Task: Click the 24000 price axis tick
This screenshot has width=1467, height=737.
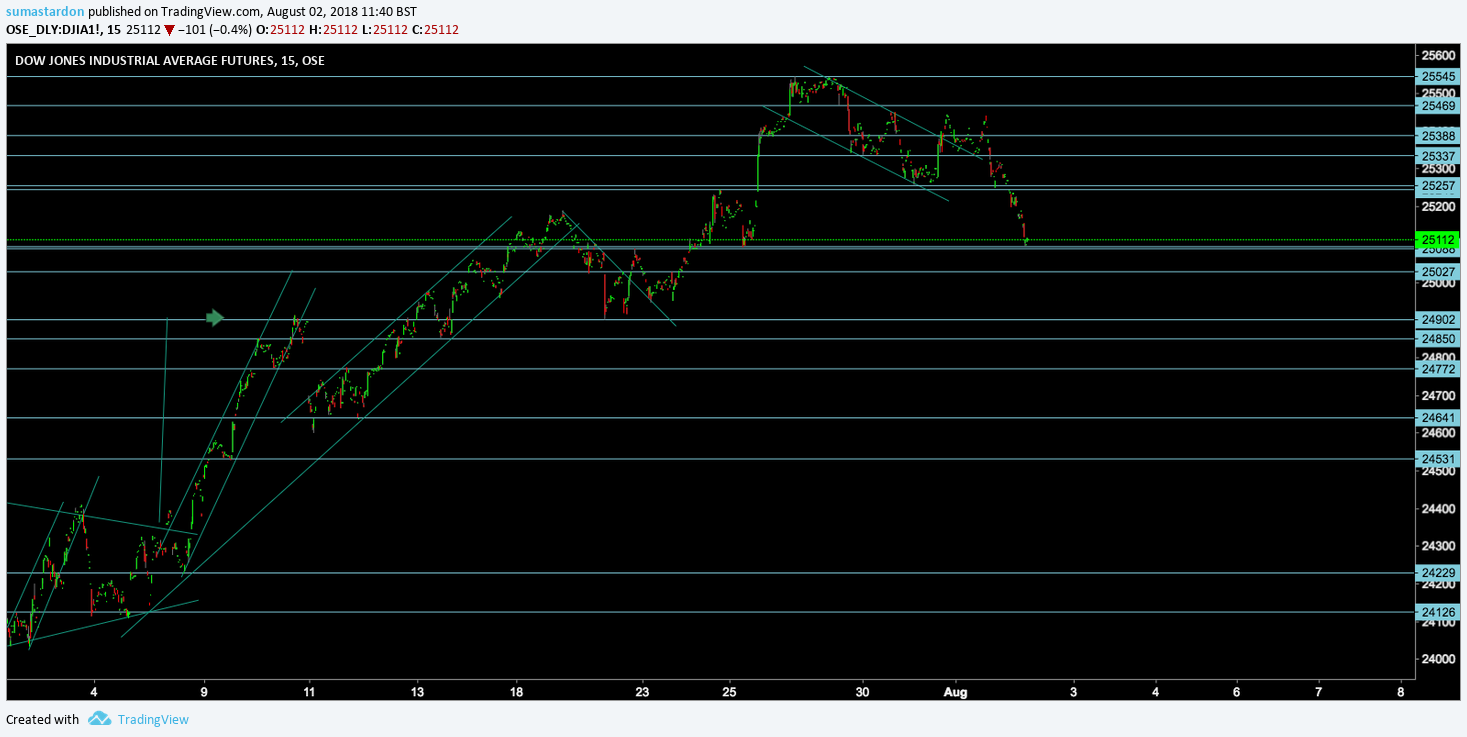Action: coord(1438,660)
